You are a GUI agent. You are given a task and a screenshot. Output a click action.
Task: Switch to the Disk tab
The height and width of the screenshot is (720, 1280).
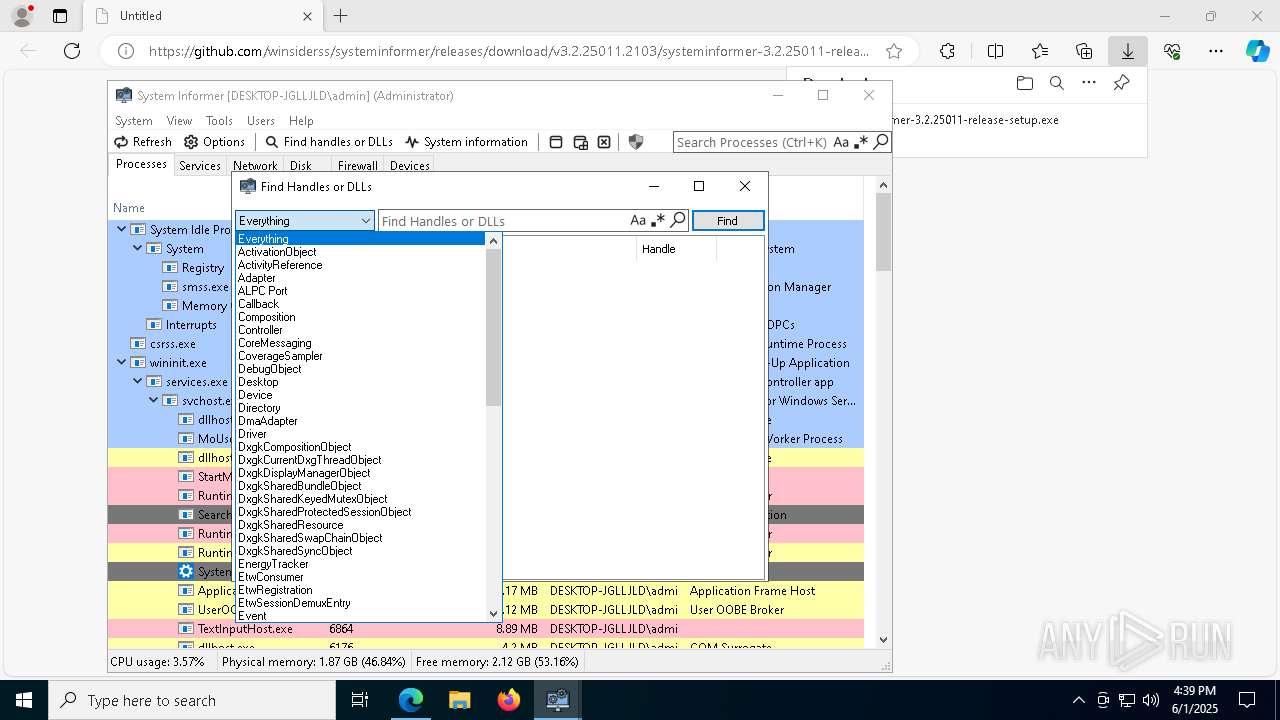tap(301, 166)
